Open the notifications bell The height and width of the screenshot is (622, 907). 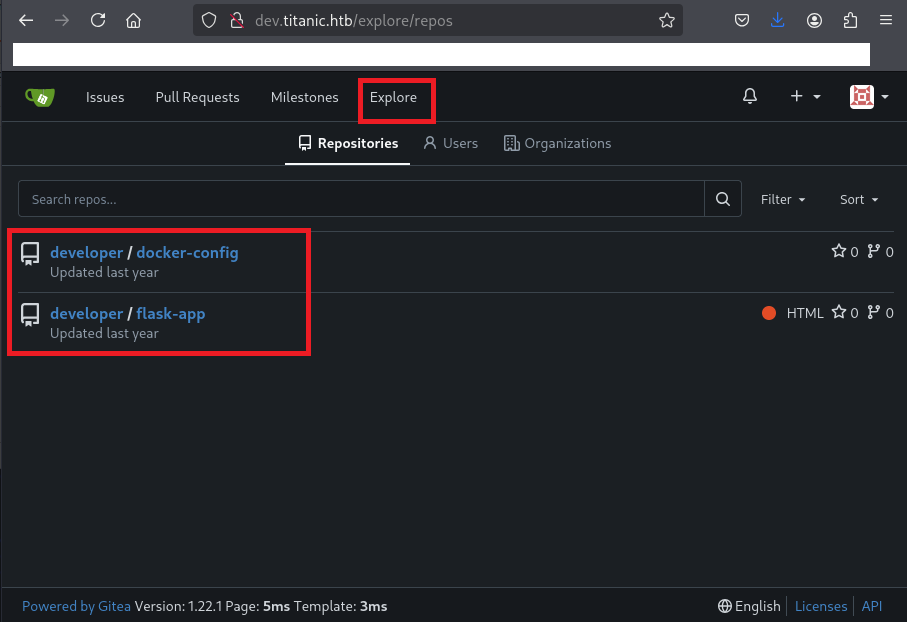click(x=750, y=97)
